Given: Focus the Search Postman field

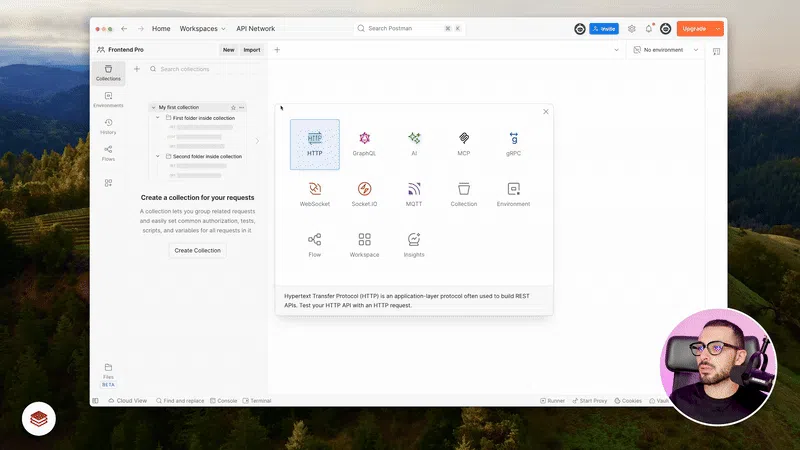Looking at the screenshot, I should click(409, 29).
